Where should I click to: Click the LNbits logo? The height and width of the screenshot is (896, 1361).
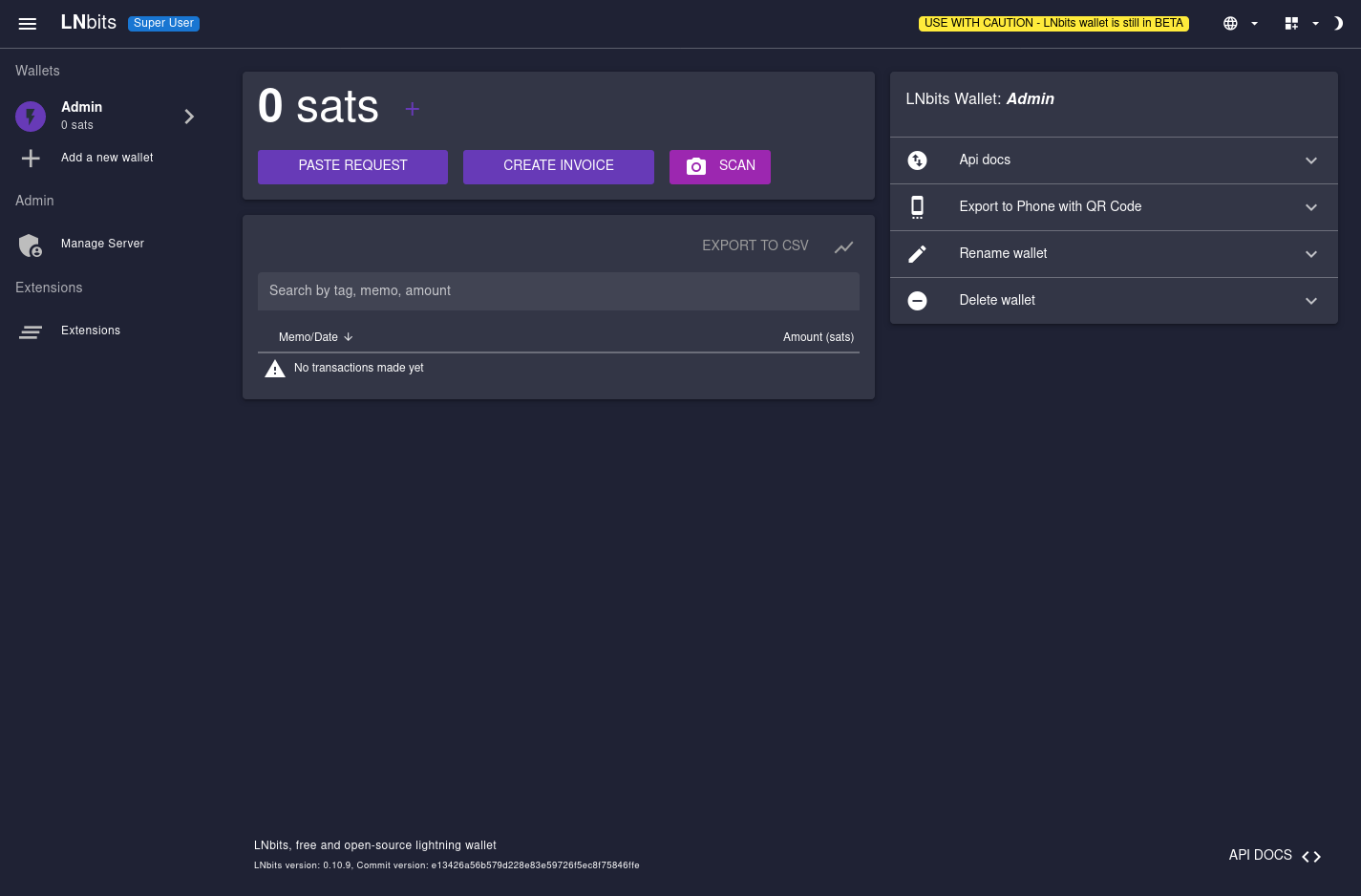[x=89, y=22]
